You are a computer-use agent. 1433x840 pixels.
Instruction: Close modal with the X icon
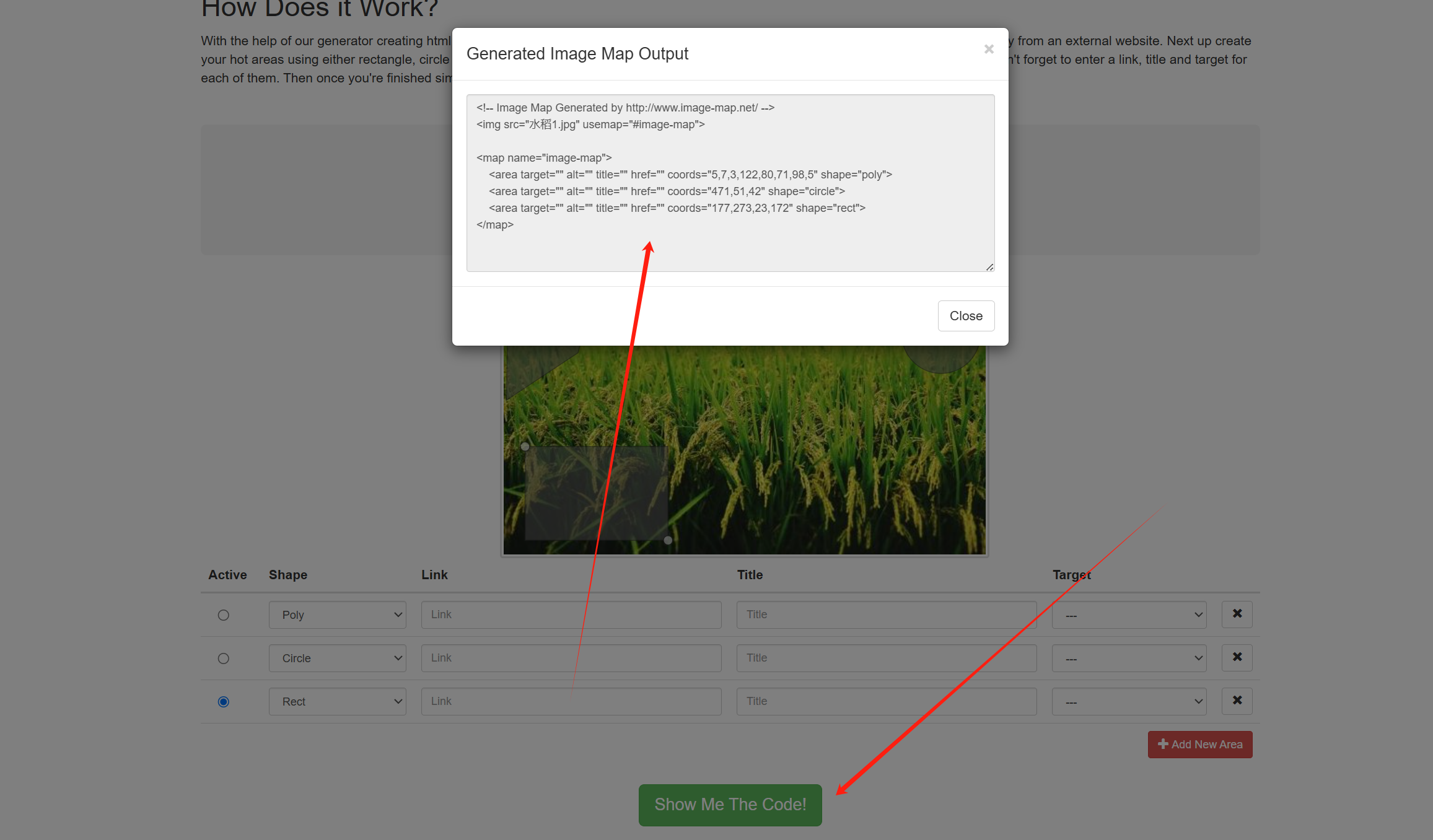tap(989, 50)
